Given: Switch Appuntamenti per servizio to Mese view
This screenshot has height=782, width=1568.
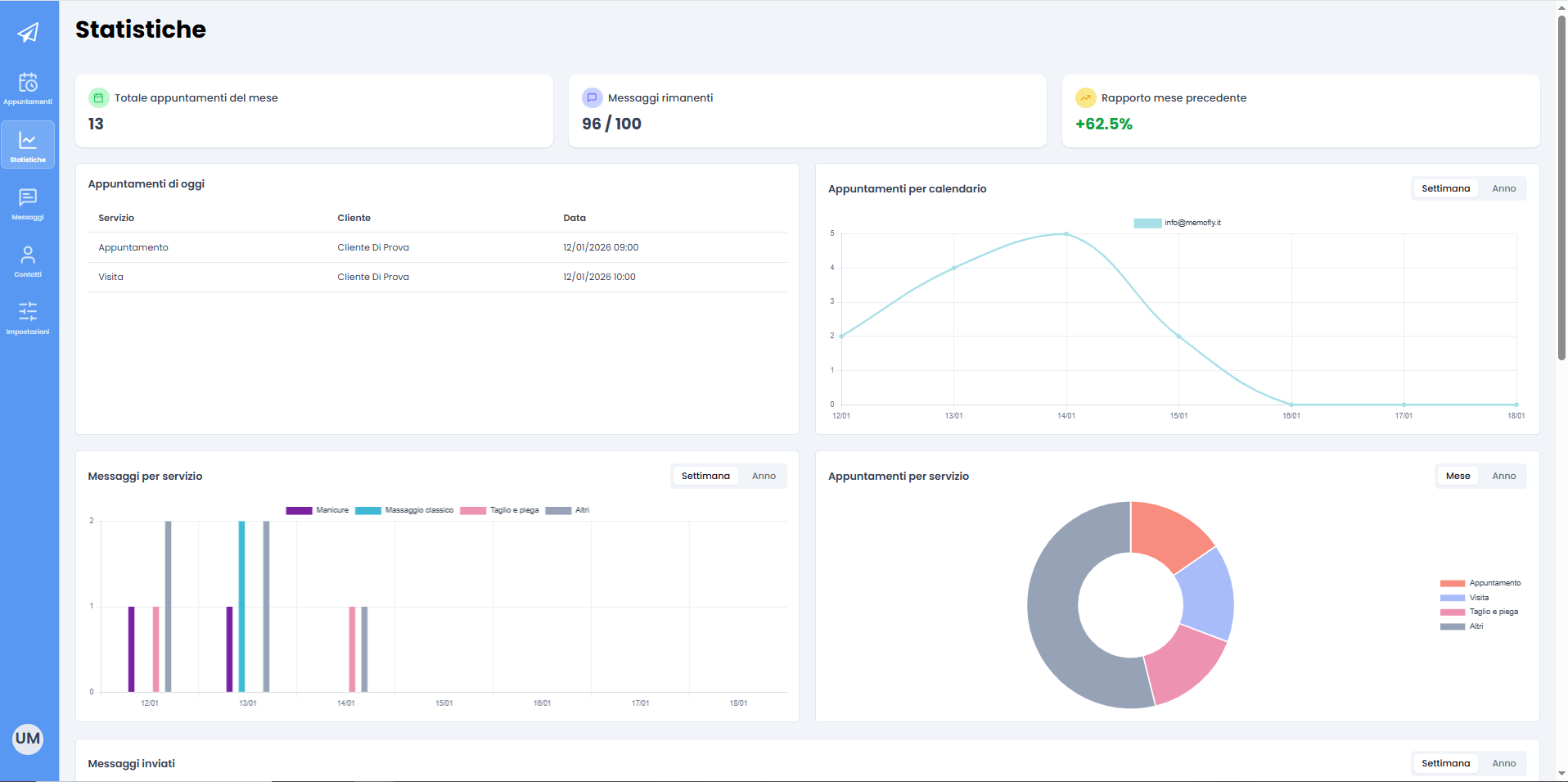Looking at the screenshot, I should 1458,475.
